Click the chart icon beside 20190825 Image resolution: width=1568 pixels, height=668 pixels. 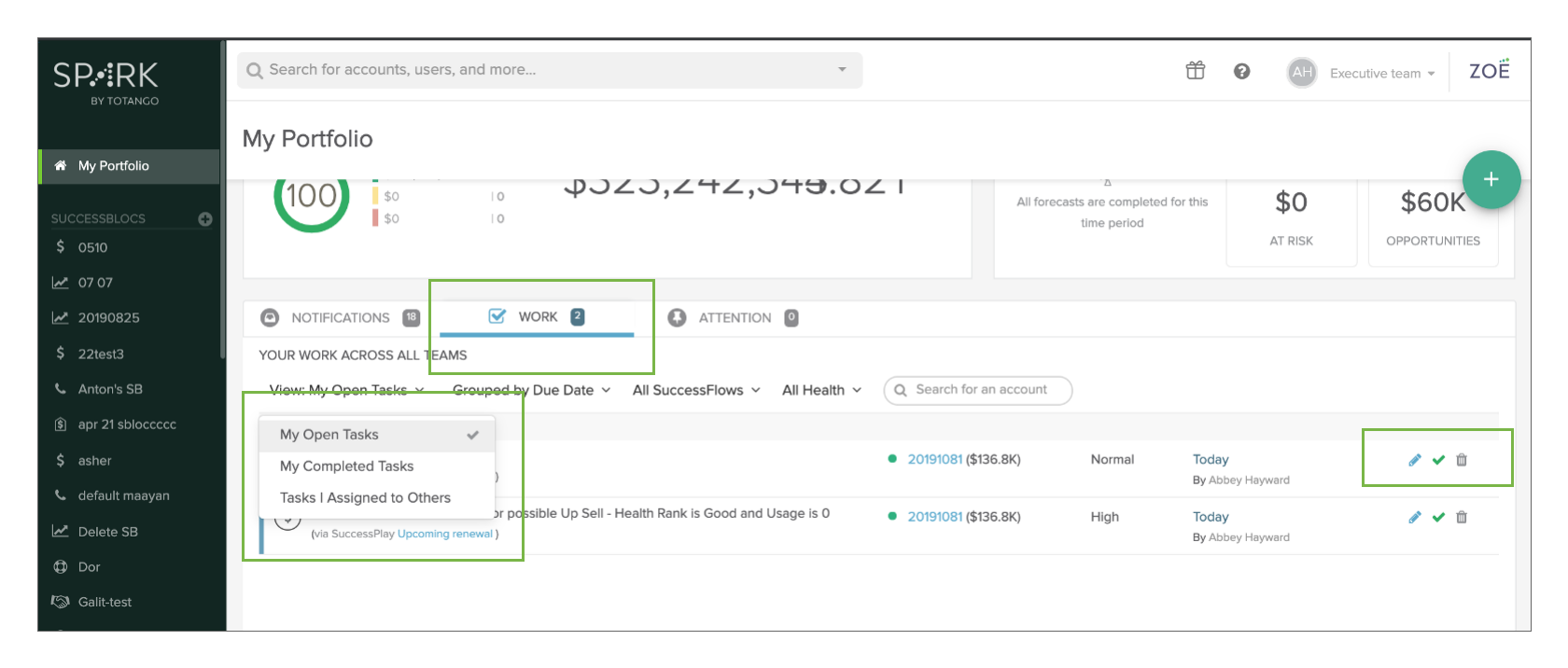pyautogui.click(x=61, y=317)
